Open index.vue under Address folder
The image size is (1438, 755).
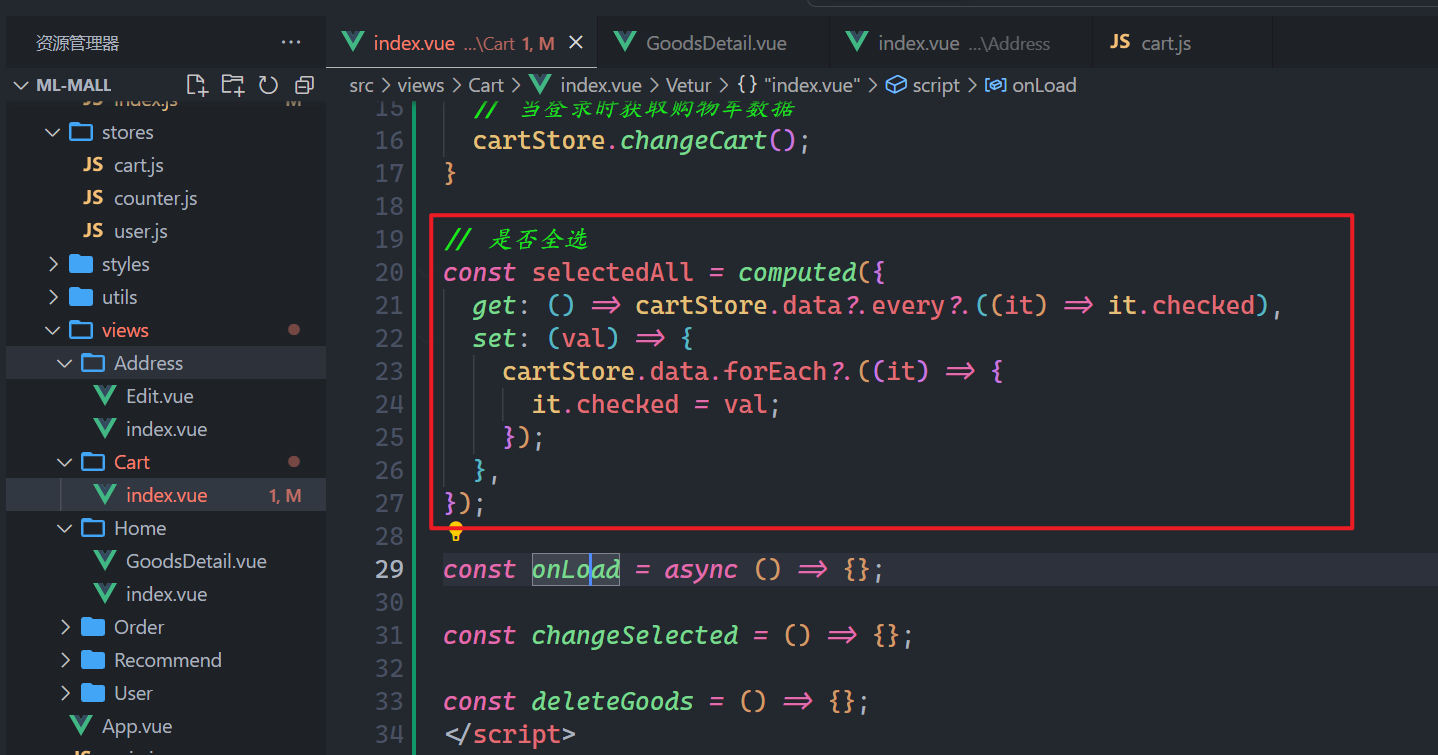[x=166, y=429]
